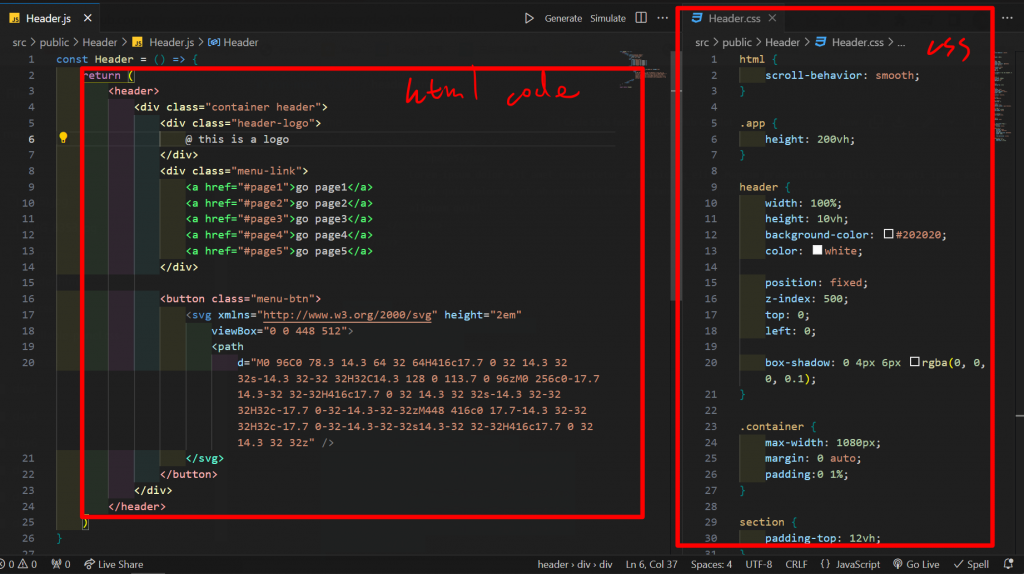Screen dimensions: 1024x574
Task: Click 'Header.js' file in left breadcrumb
Action: tap(171, 42)
